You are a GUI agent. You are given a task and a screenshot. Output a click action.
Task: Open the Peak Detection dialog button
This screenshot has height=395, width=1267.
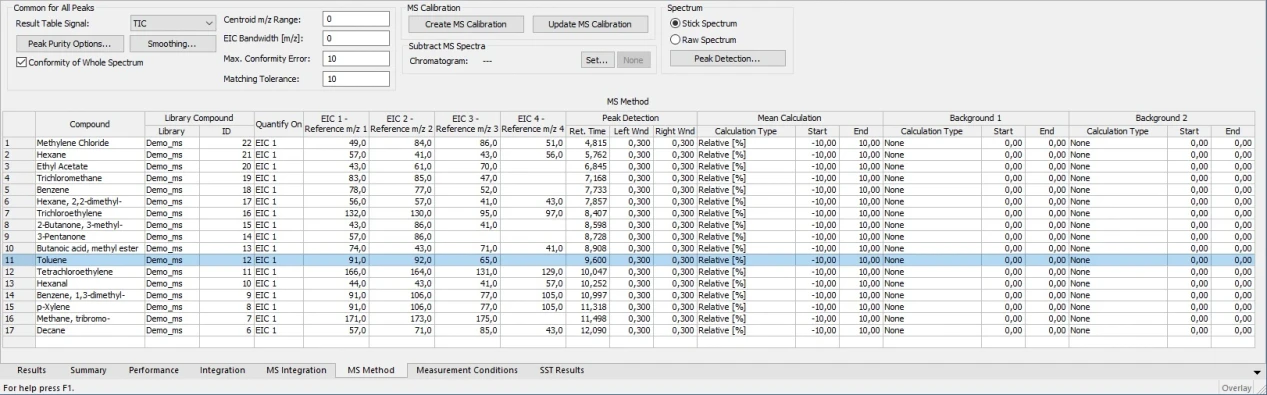[x=727, y=59]
